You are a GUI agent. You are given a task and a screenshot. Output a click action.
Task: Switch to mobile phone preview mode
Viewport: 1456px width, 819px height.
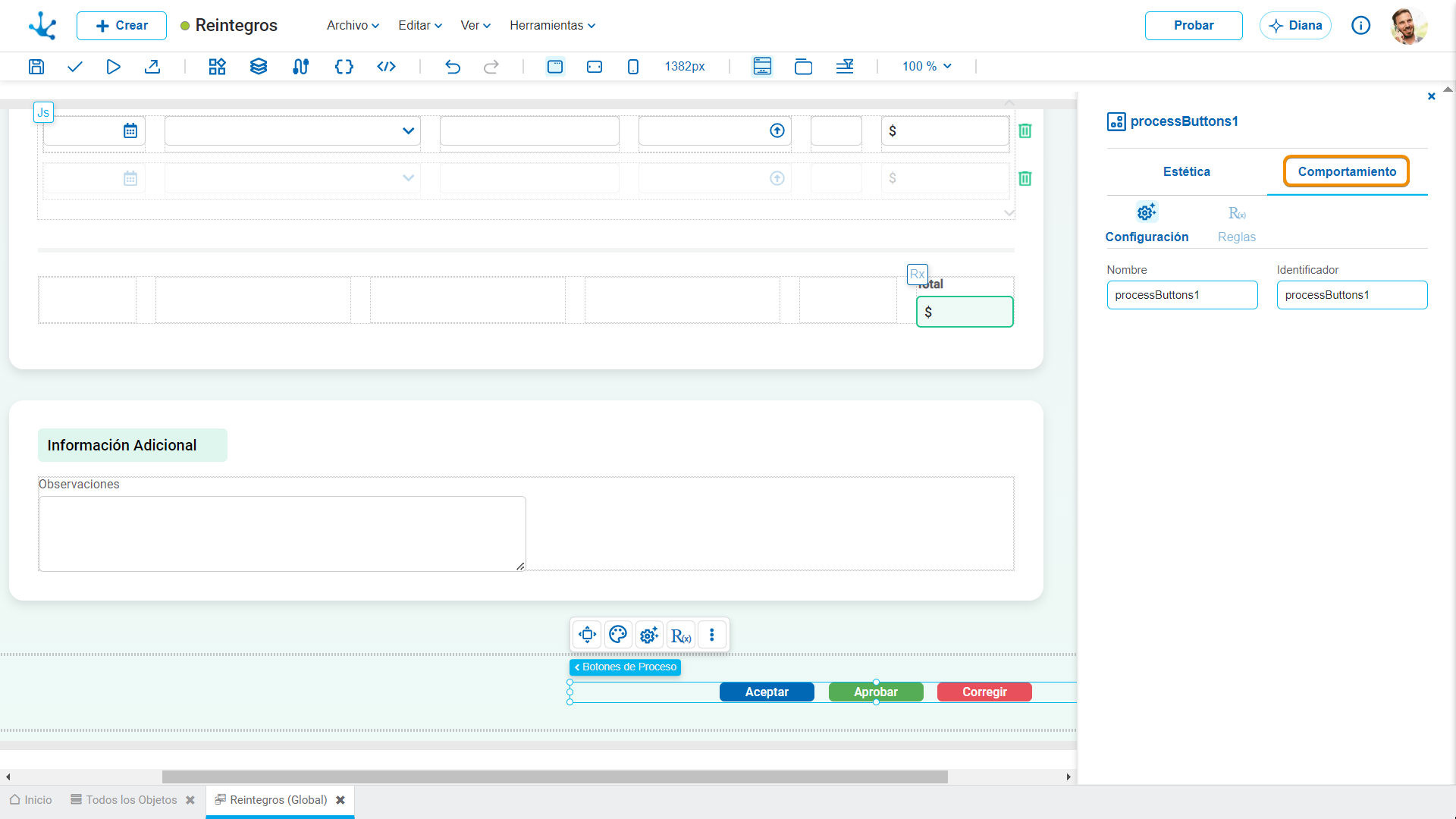tap(633, 67)
